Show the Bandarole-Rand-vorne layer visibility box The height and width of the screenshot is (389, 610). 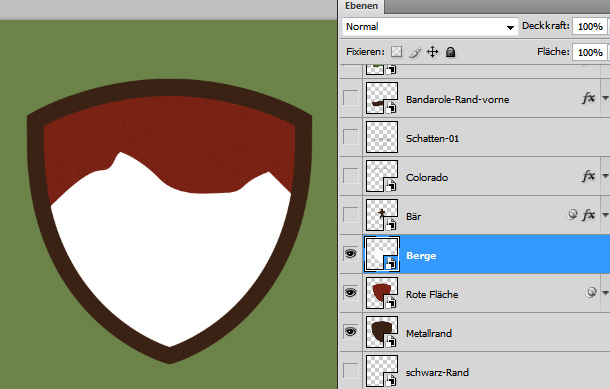pos(351,98)
